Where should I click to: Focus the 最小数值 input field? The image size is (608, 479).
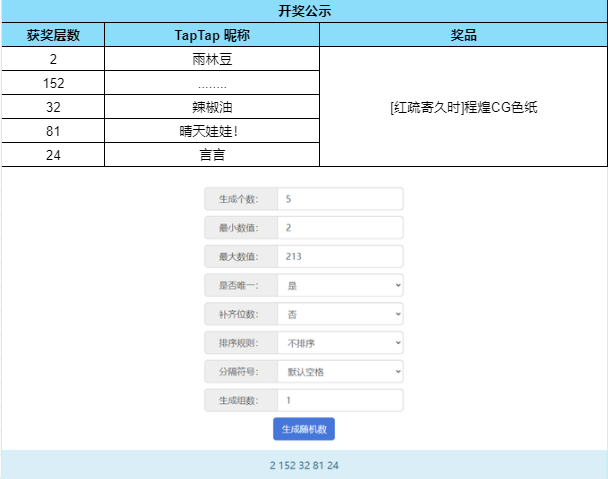340,228
